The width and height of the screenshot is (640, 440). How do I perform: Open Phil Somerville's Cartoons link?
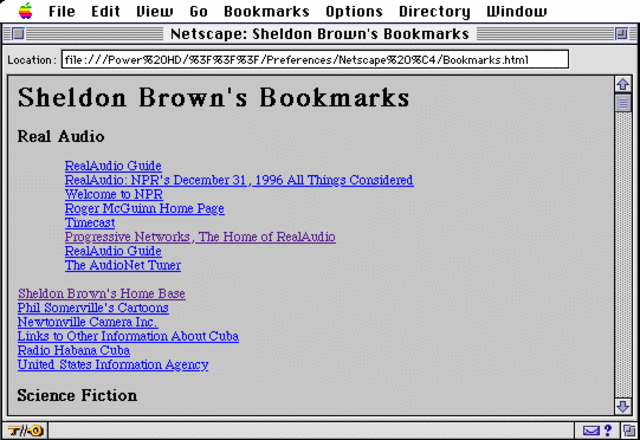pyautogui.click(x=93, y=308)
